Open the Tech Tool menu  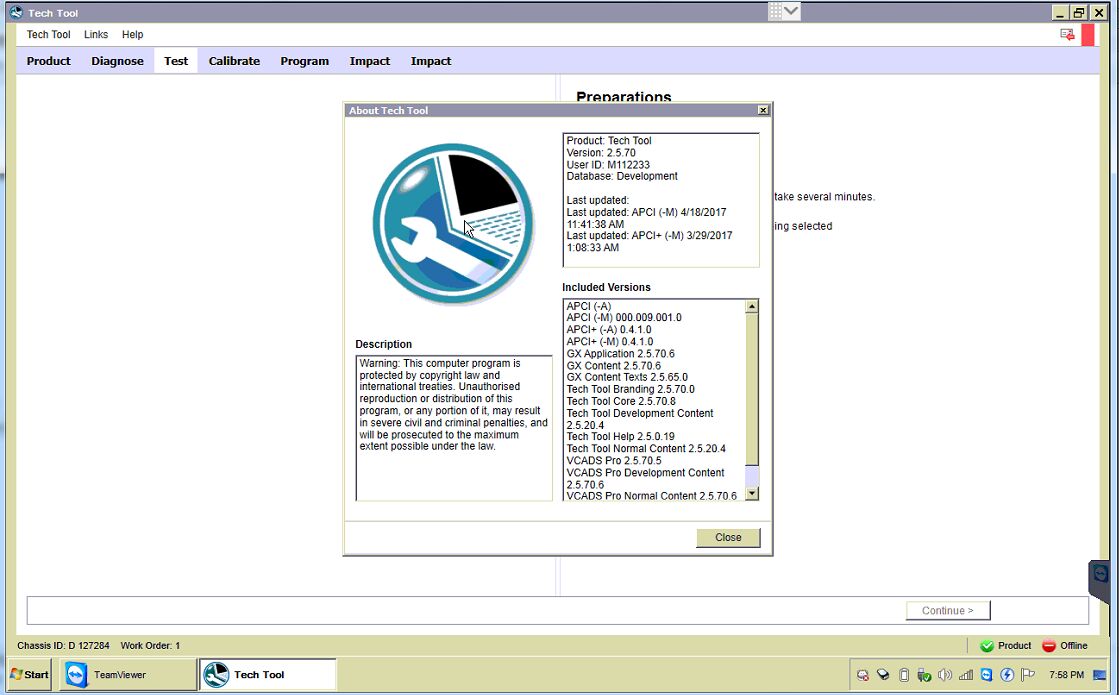(49, 34)
